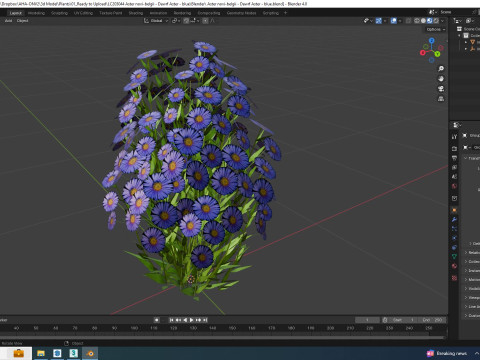Open the Tool properties tab
The width and height of the screenshot is (480, 360).
click(454, 137)
